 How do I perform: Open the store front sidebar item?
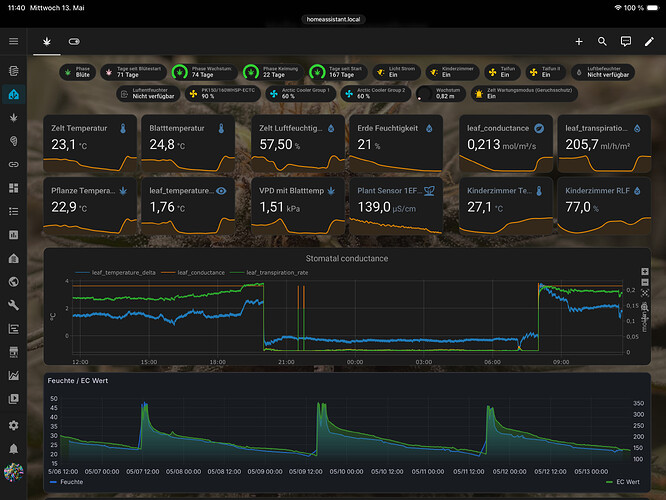click(14, 352)
